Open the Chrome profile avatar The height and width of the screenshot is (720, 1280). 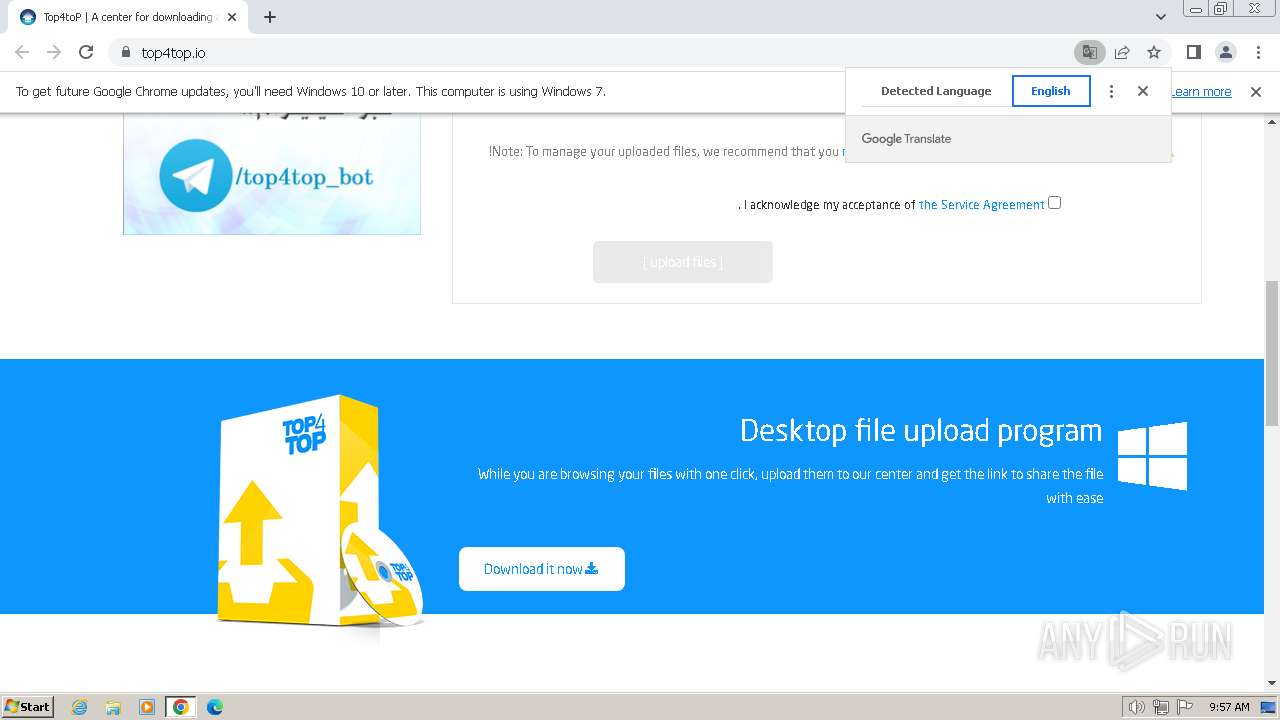pyautogui.click(x=1225, y=52)
